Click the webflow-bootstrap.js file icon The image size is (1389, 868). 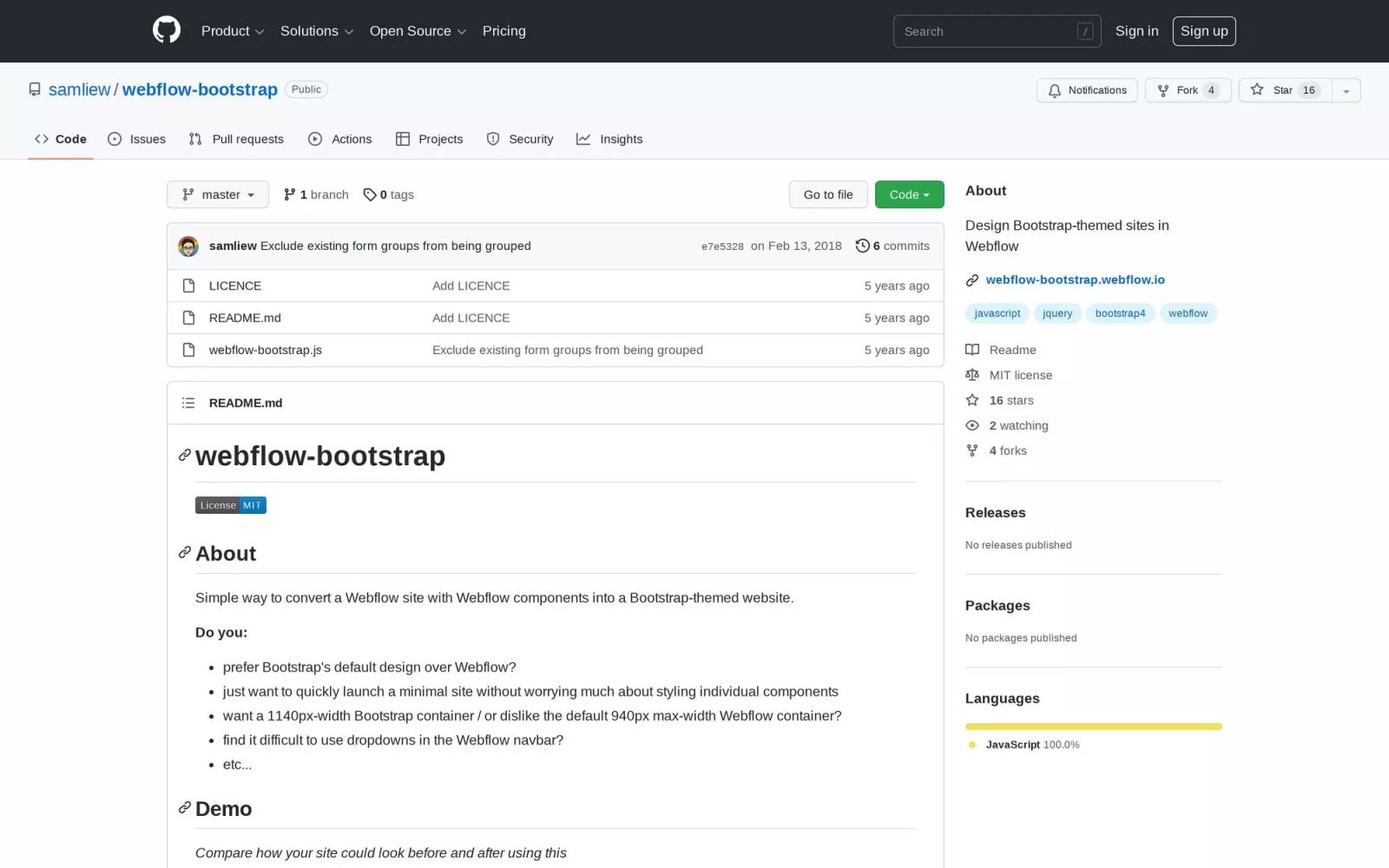pyautogui.click(x=188, y=350)
